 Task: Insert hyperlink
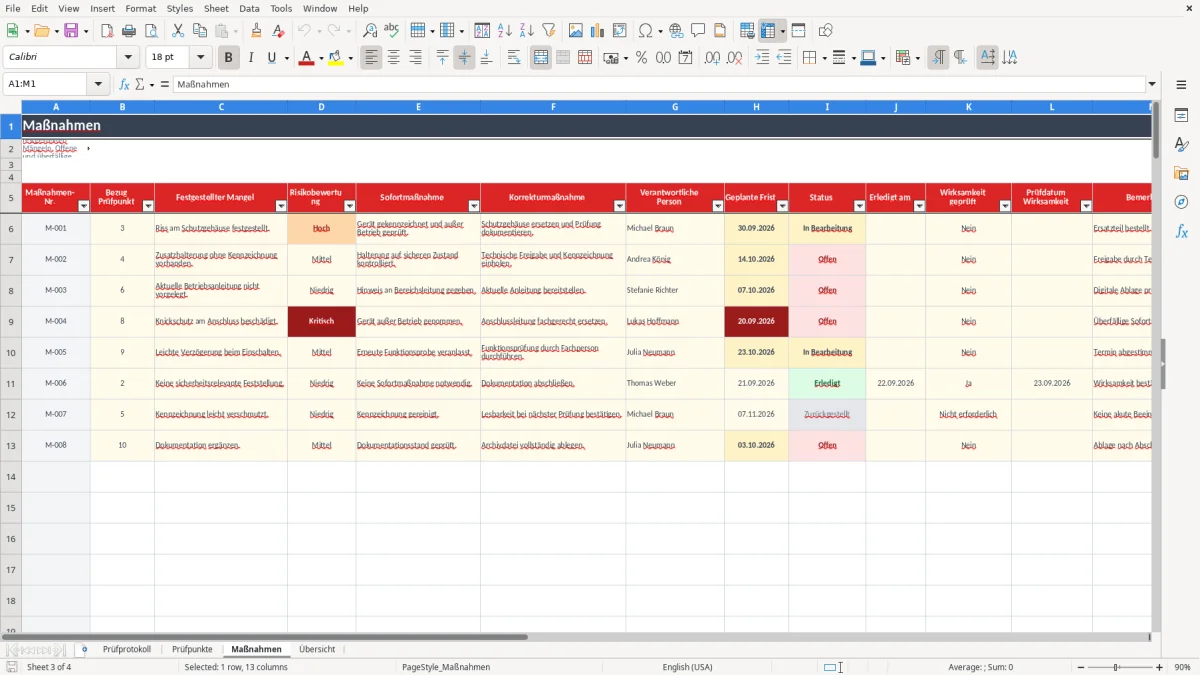point(676,31)
